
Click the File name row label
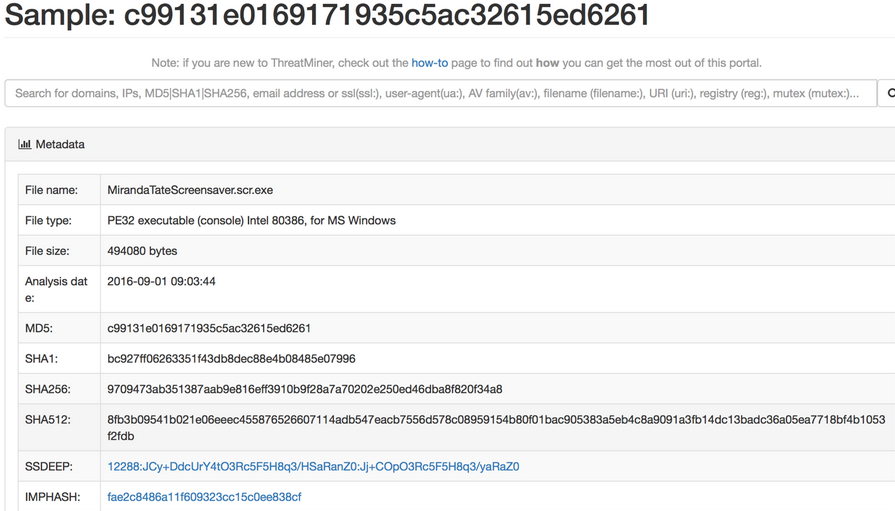click(51, 190)
